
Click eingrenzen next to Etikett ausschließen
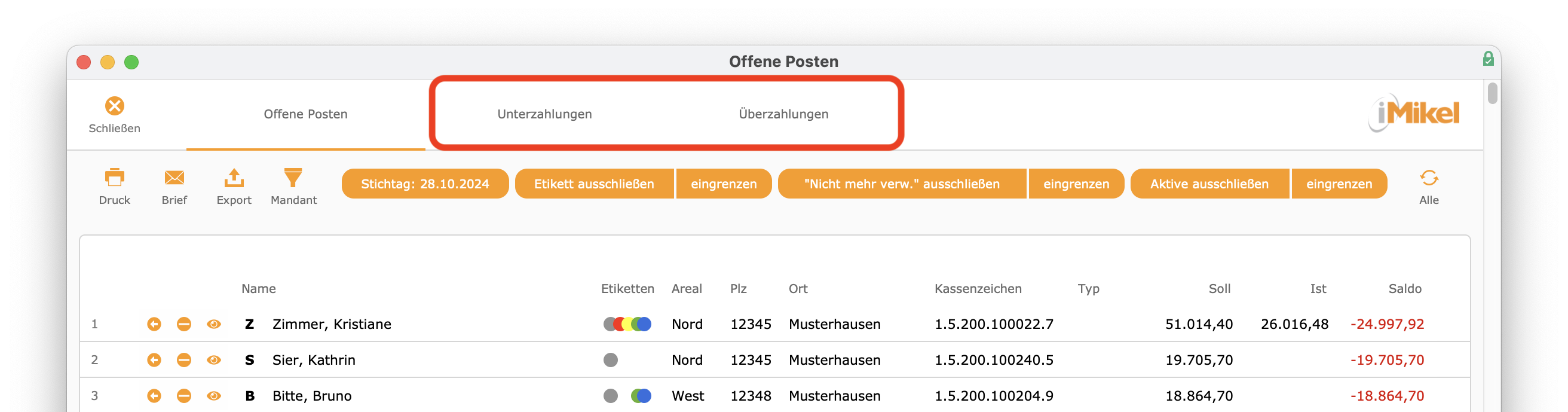724,184
